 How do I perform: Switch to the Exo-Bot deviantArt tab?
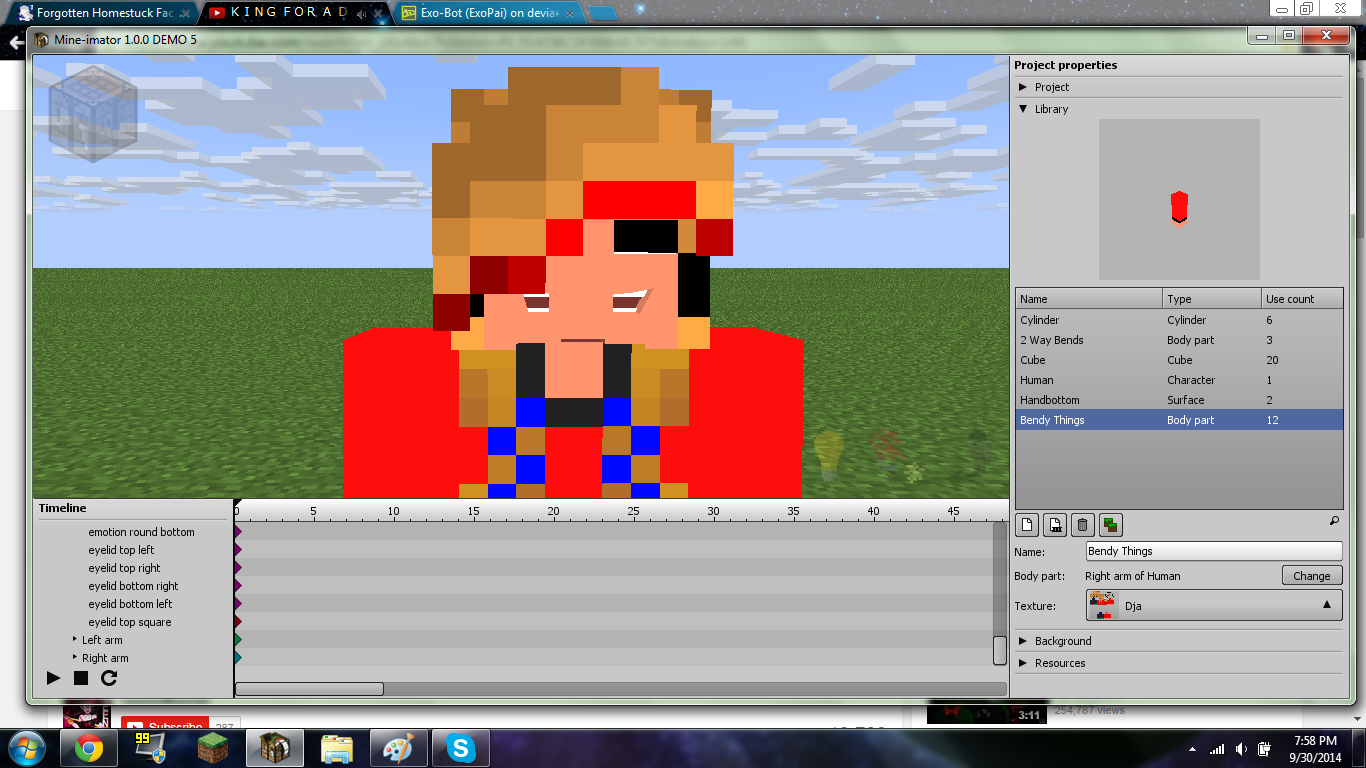[488, 13]
